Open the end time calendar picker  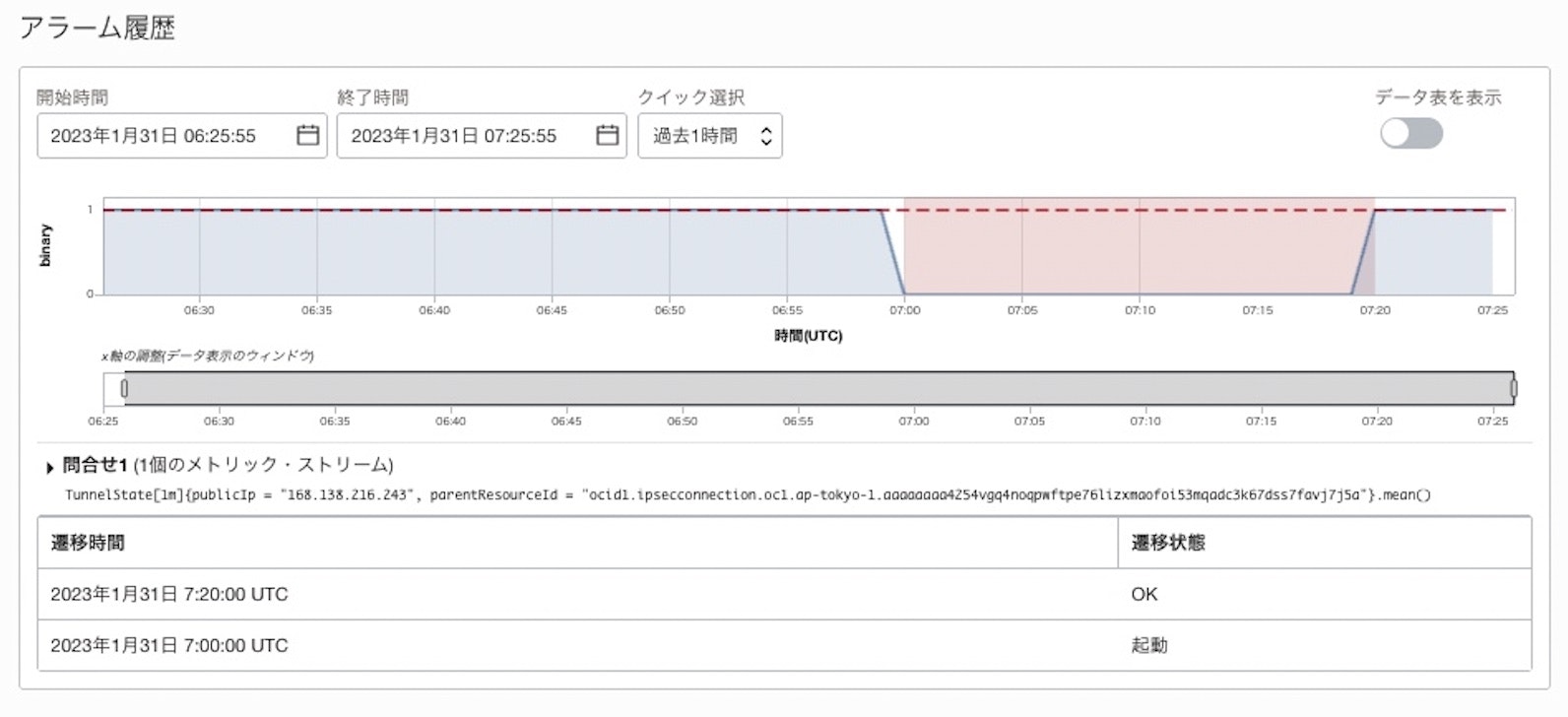click(608, 135)
